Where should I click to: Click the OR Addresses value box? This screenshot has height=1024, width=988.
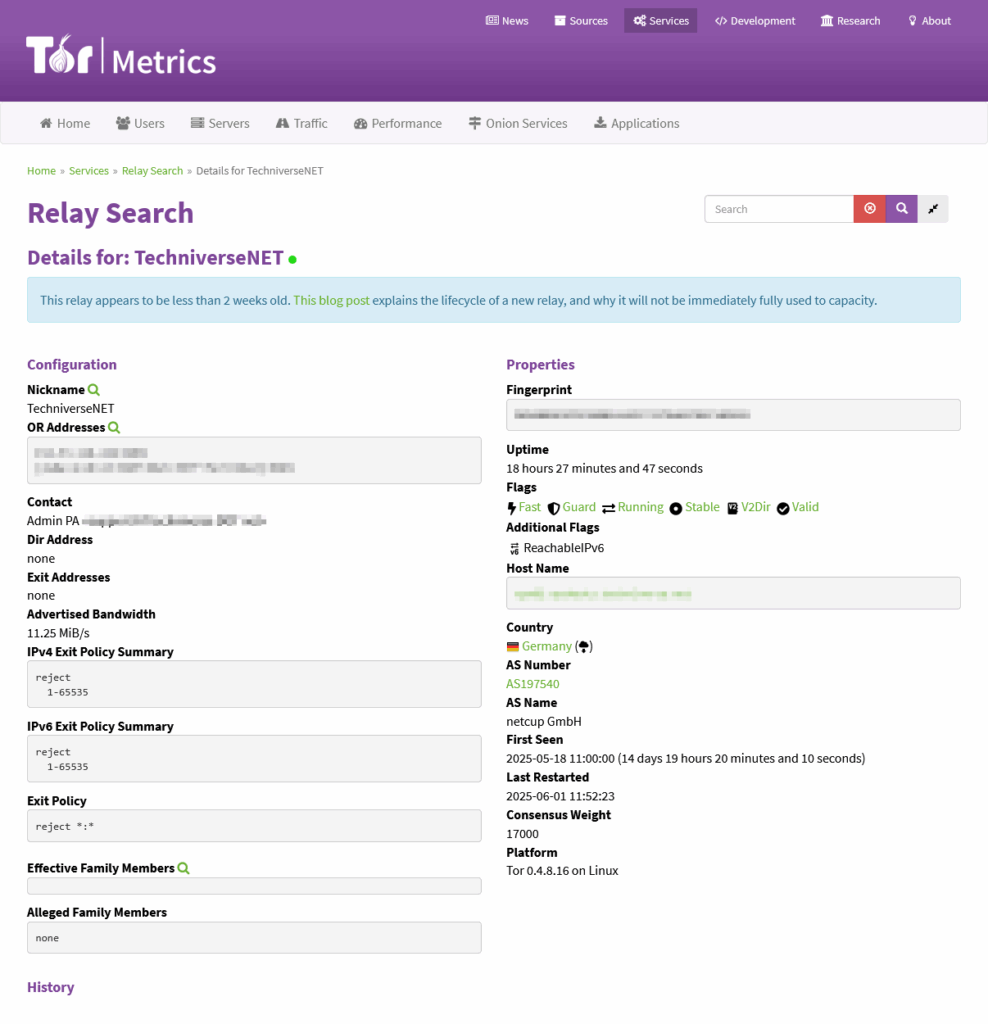point(254,460)
